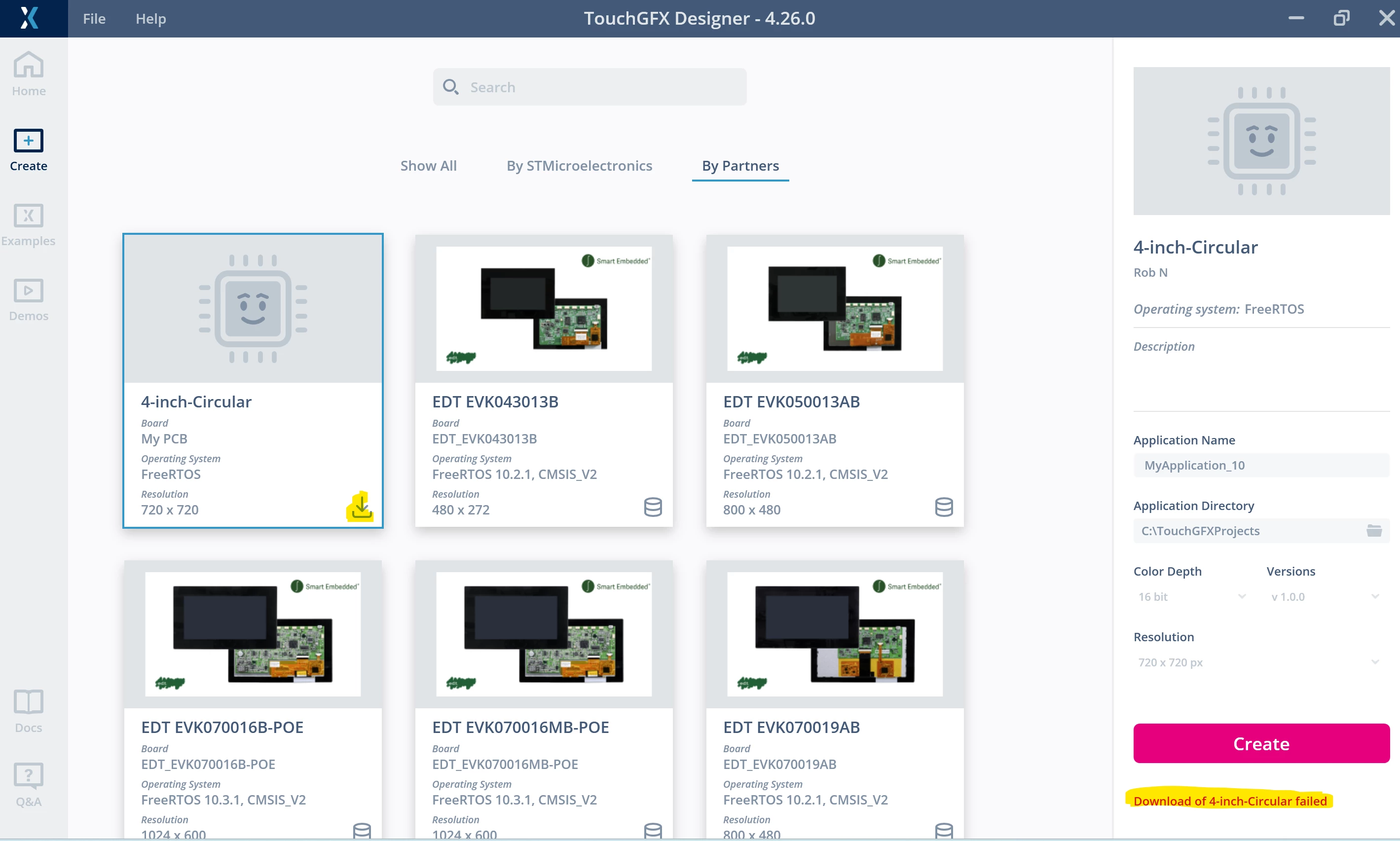The height and width of the screenshot is (841, 1400).
Task: Click the magnifier icon in the search bar
Action: tap(450, 87)
